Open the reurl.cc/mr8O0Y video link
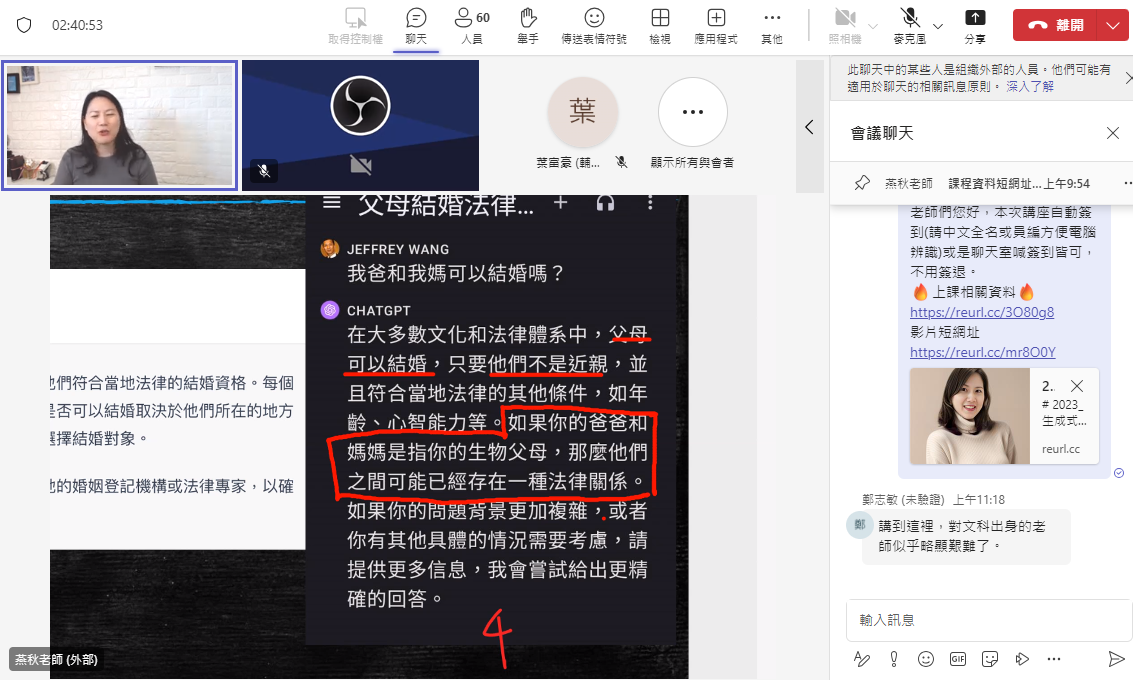 pyautogui.click(x=983, y=352)
